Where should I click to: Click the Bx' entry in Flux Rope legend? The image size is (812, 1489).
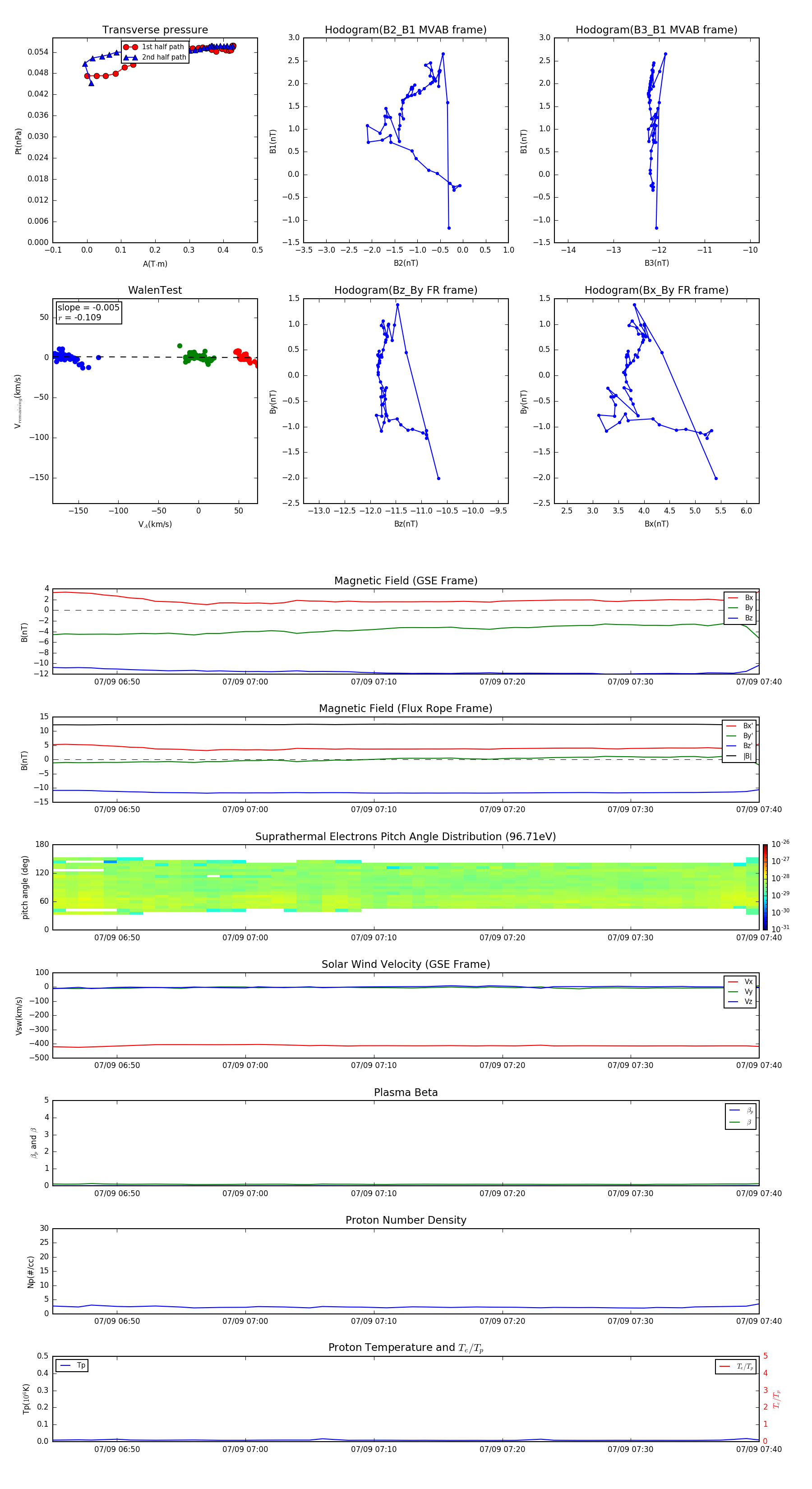pyautogui.click(x=740, y=726)
